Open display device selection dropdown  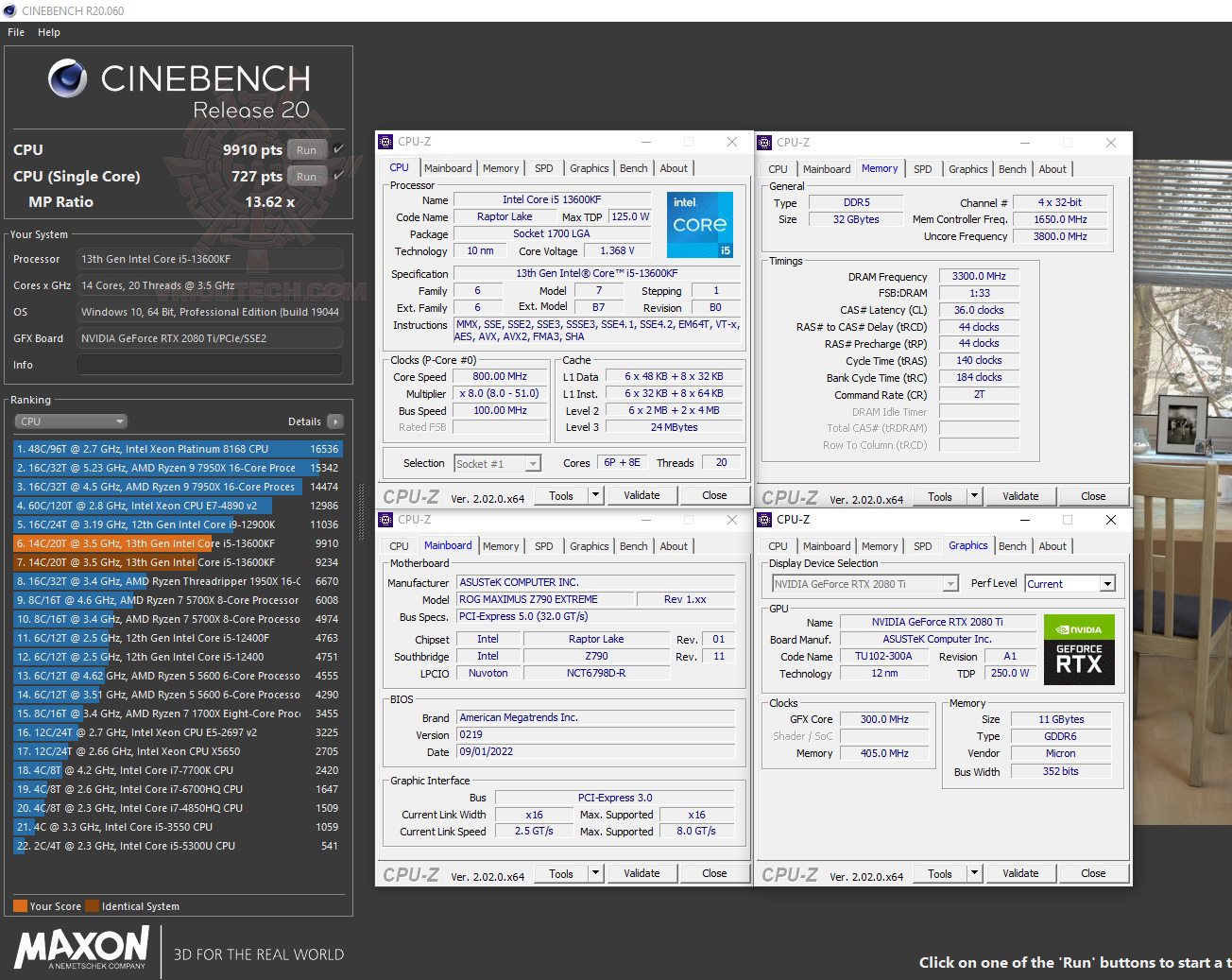[865, 584]
